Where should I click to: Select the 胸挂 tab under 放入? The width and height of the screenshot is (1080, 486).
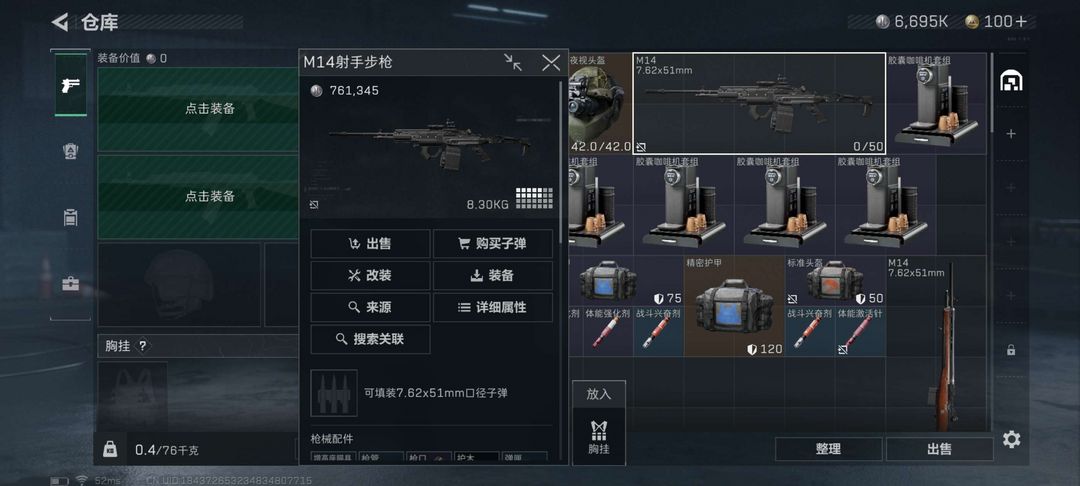[x=599, y=436]
